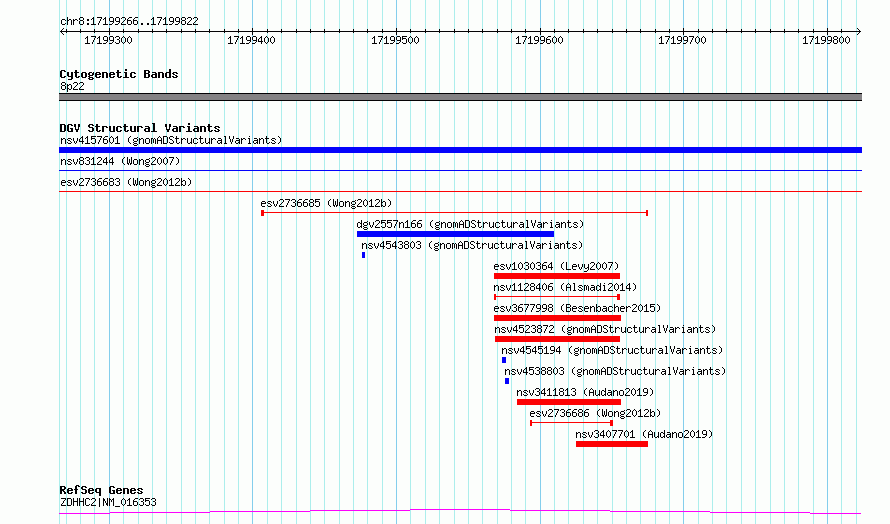Click the nsv4157601 gnomAD variant label
This screenshot has width=890, height=524.
171,140
